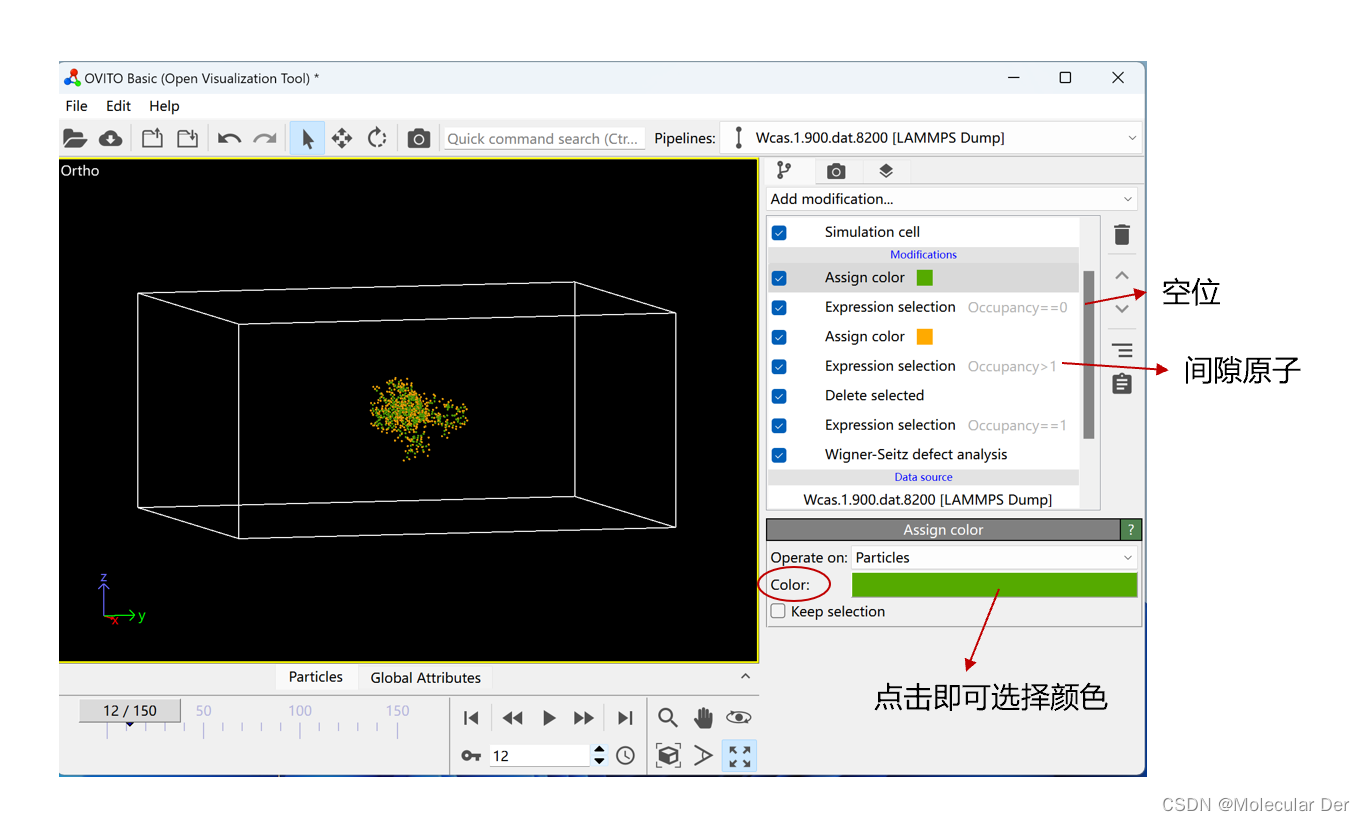This screenshot has height=821, width=1365.
Task: Open the Help menu
Action: tap(164, 106)
